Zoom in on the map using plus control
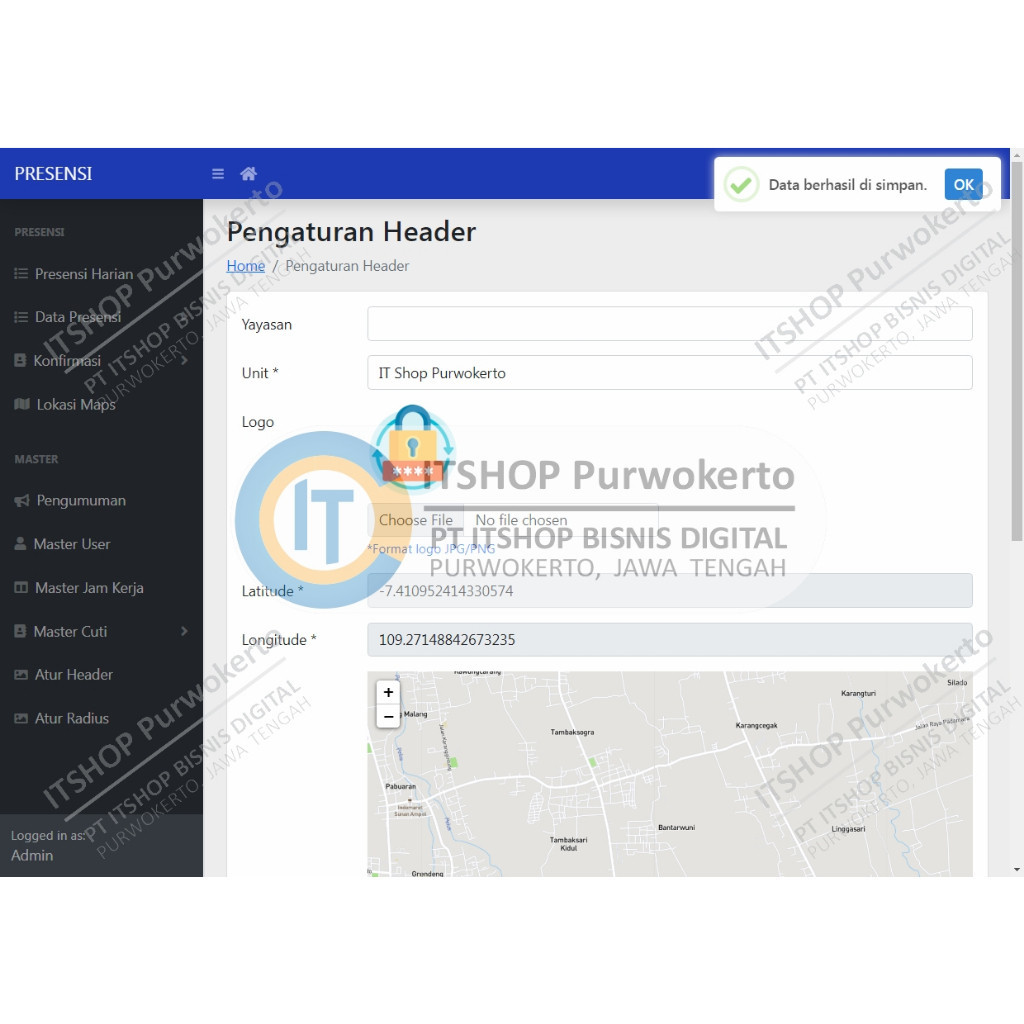The height and width of the screenshot is (1024, 1024). pos(388,691)
